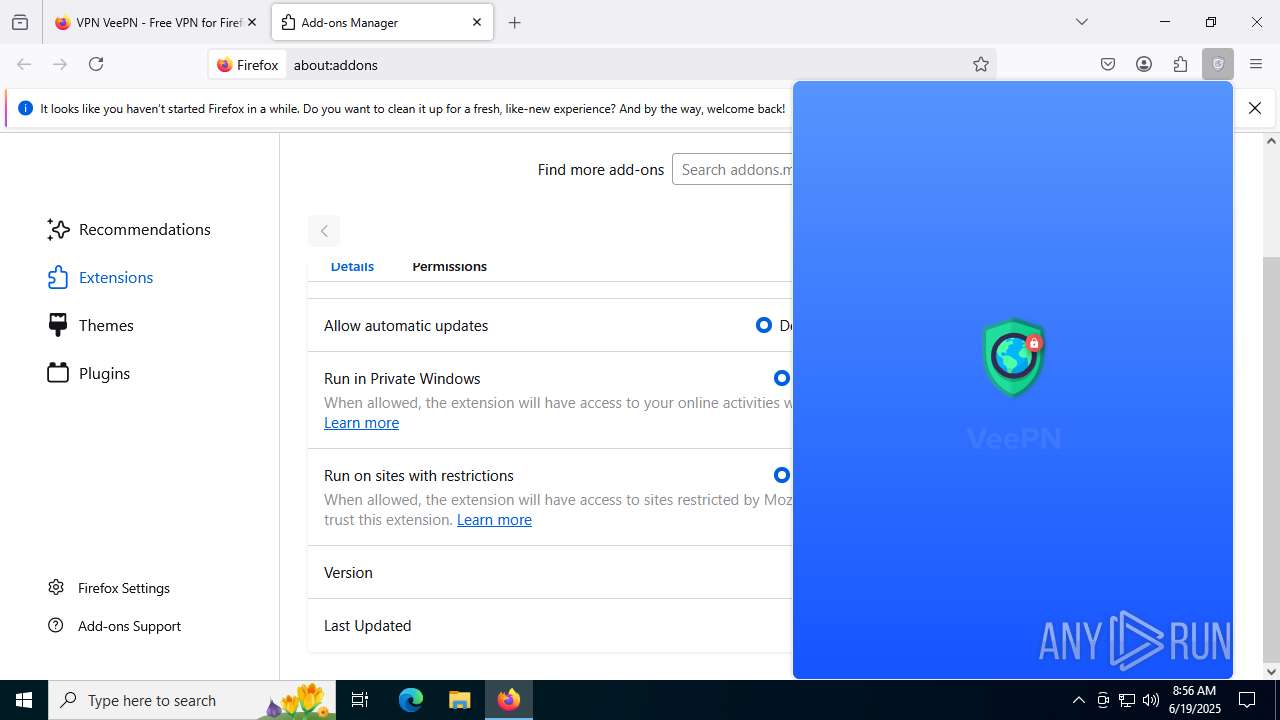The width and height of the screenshot is (1280, 720).
Task: Open Save to Pocket icon
Action: (x=1108, y=64)
